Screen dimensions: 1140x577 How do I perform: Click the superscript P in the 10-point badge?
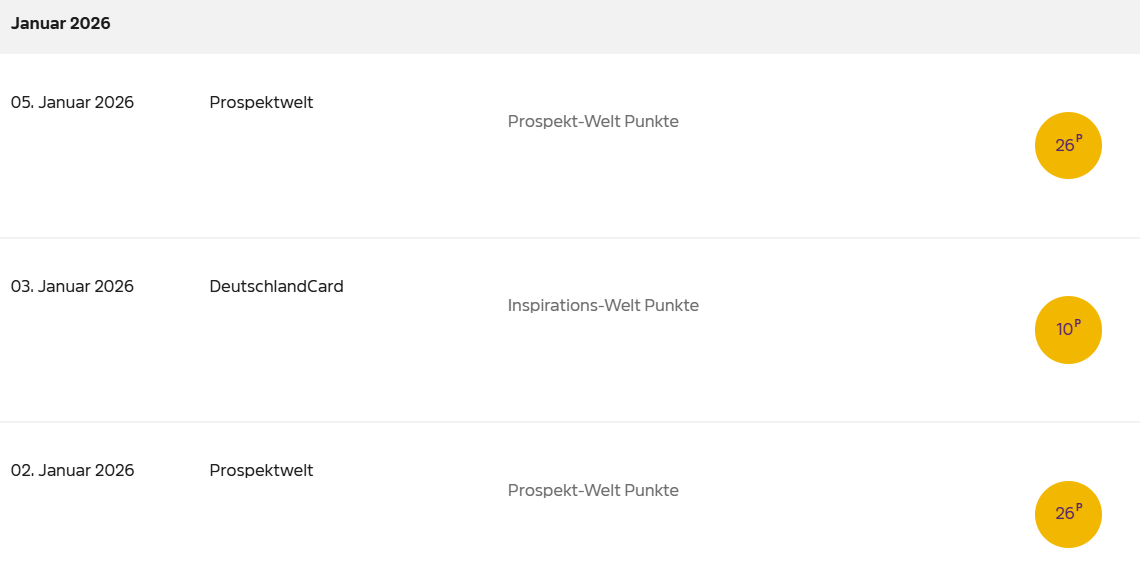point(1078,323)
